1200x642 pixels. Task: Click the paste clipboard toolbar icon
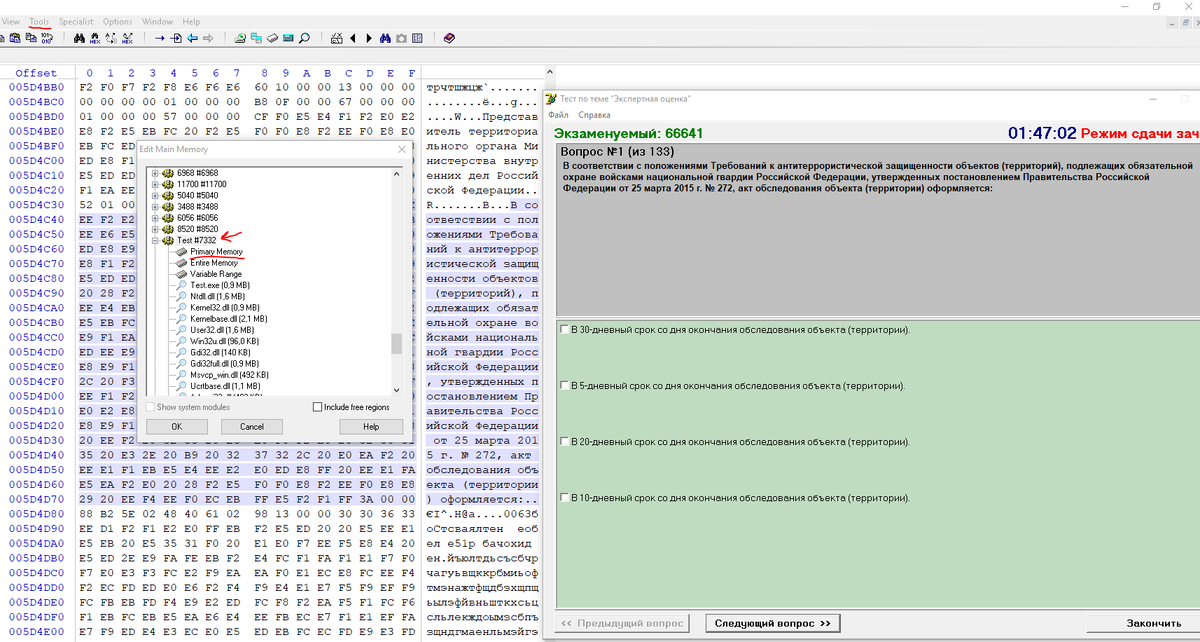15,38
